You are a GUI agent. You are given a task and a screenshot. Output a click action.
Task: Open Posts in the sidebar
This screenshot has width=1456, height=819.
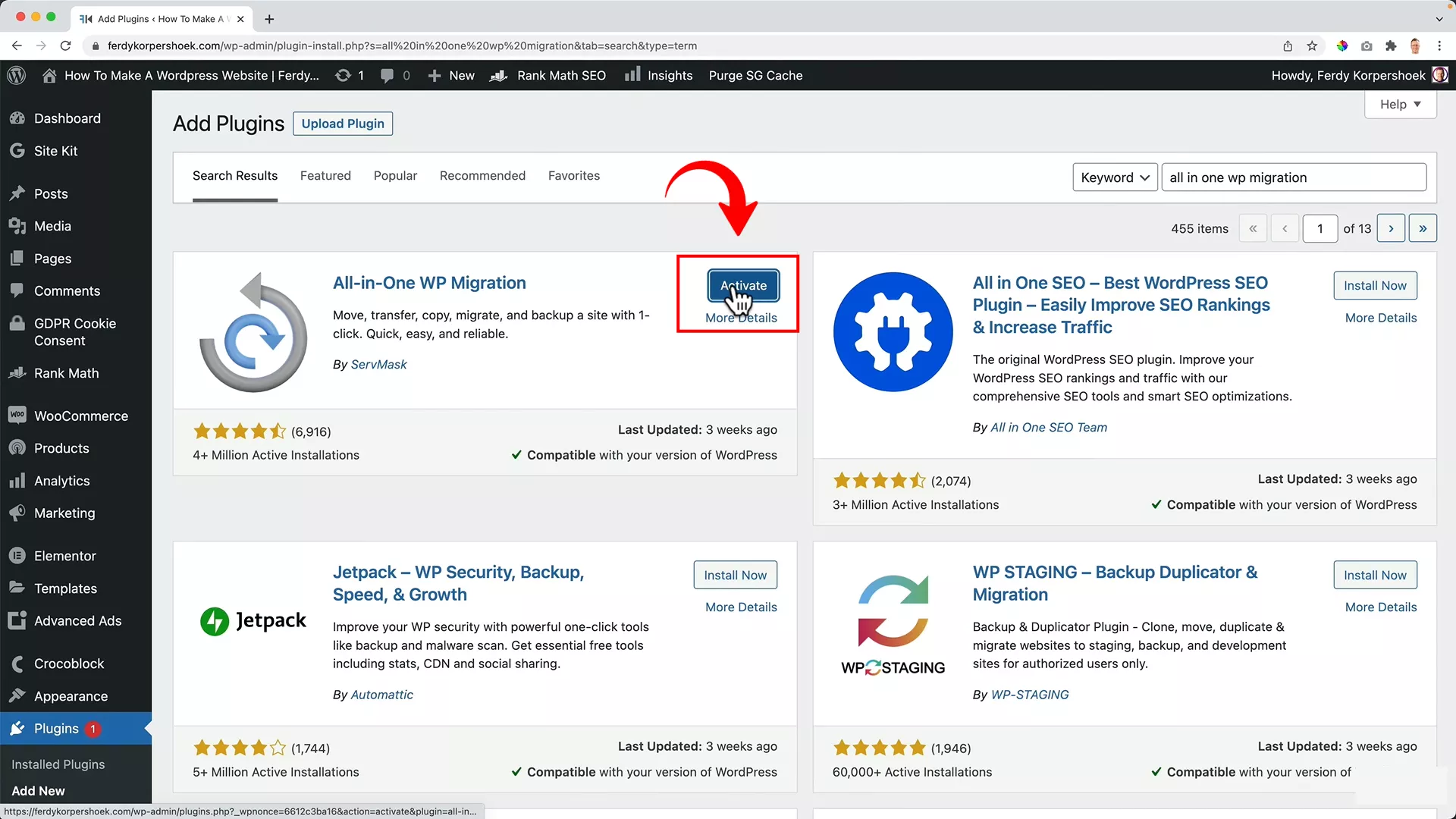click(51, 193)
